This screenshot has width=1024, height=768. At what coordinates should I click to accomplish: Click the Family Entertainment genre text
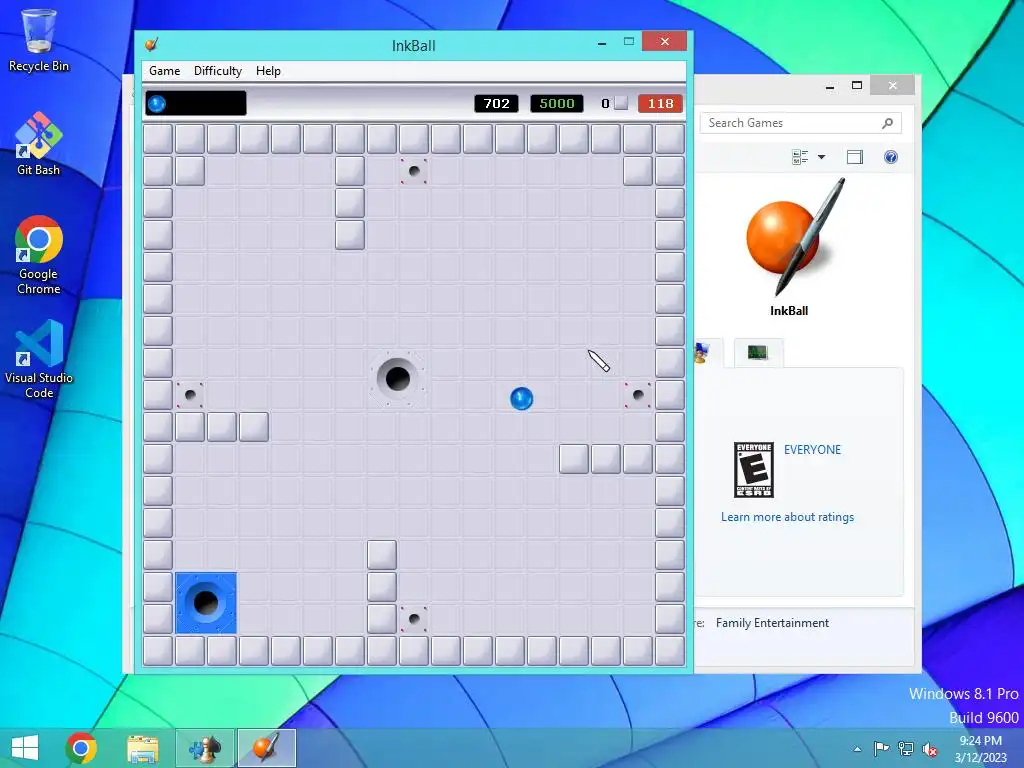point(772,623)
